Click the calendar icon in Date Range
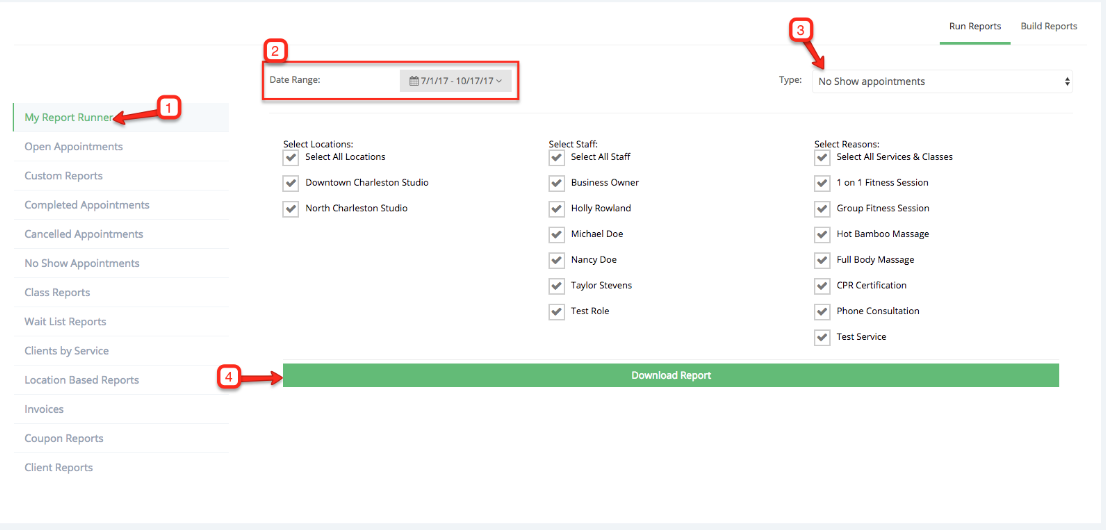This screenshot has width=1106, height=530. pos(414,81)
